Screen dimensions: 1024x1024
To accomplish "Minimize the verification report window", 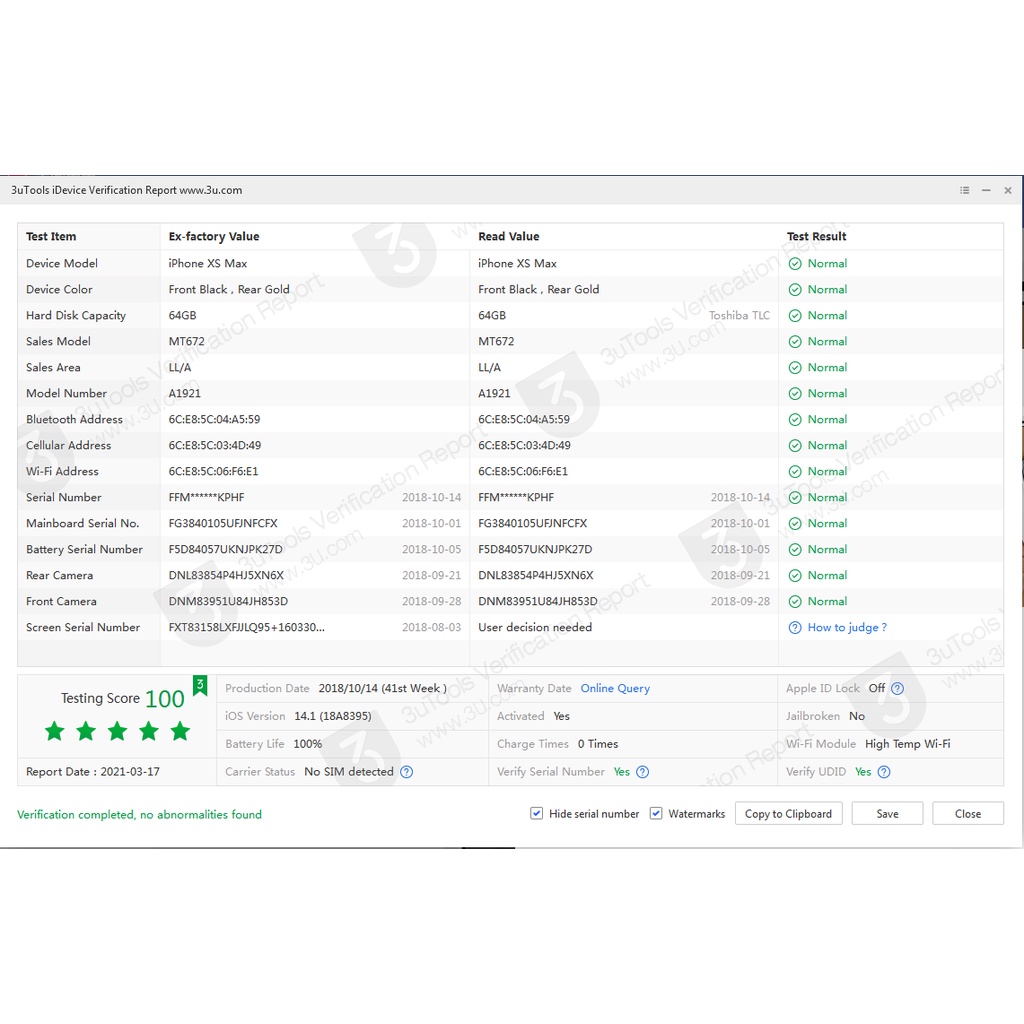I will pos(986,190).
